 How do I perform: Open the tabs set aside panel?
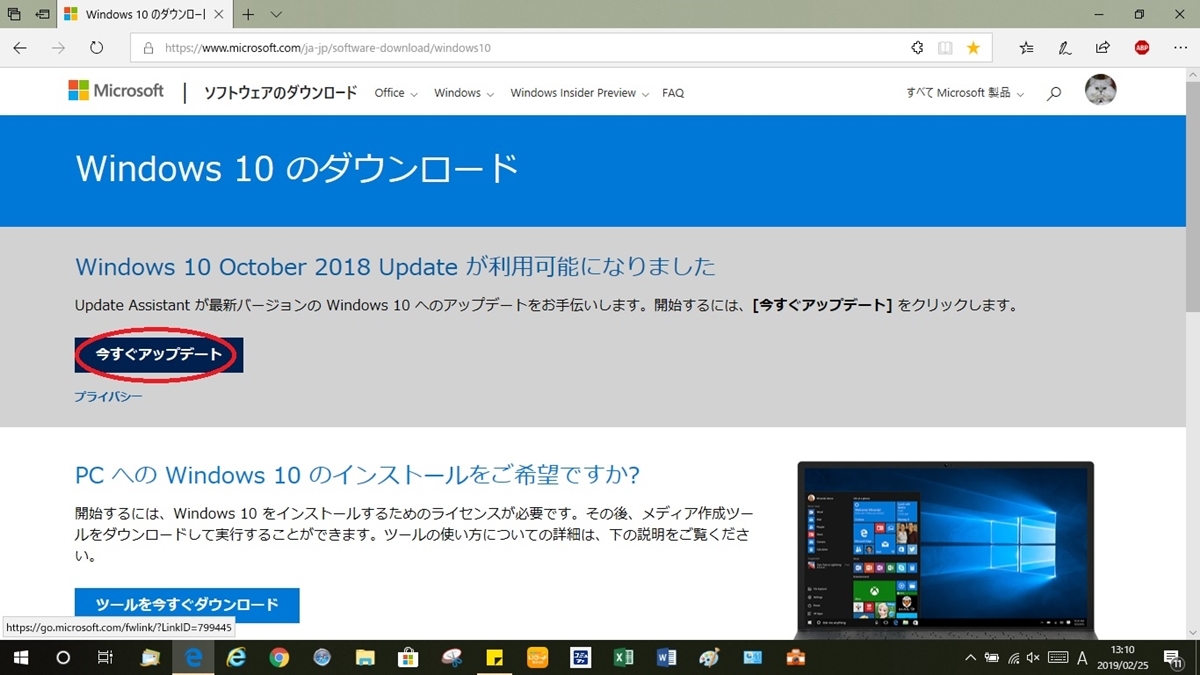click(14, 14)
